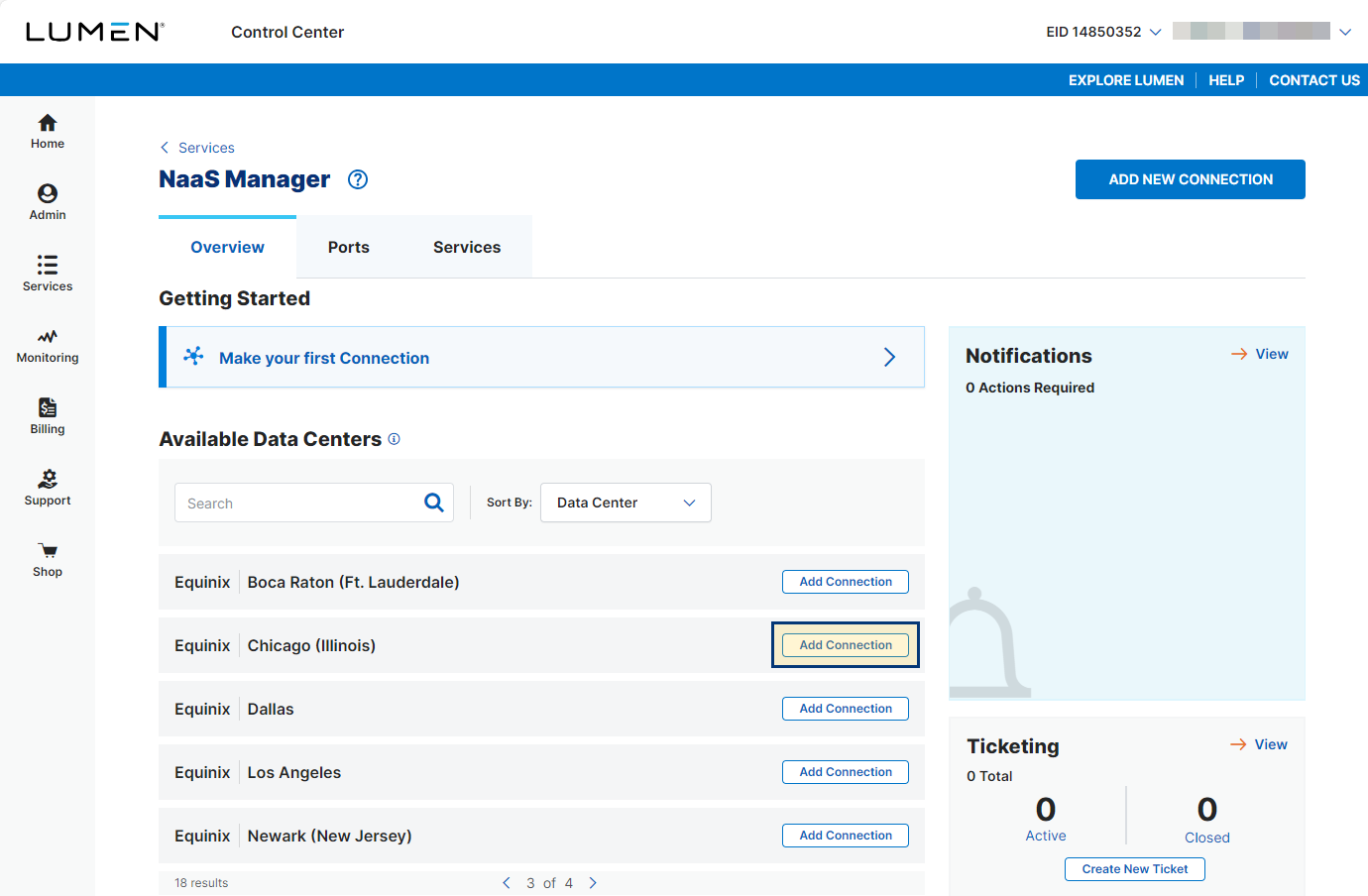The image size is (1368, 896).
Task: Expand Make your first Connection chevron
Action: coord(889,357)
